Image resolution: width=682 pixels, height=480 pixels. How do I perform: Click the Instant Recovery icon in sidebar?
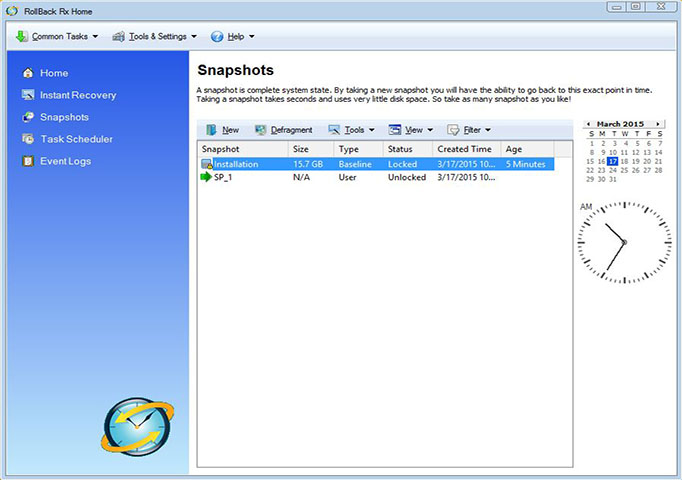click(28, 95)
